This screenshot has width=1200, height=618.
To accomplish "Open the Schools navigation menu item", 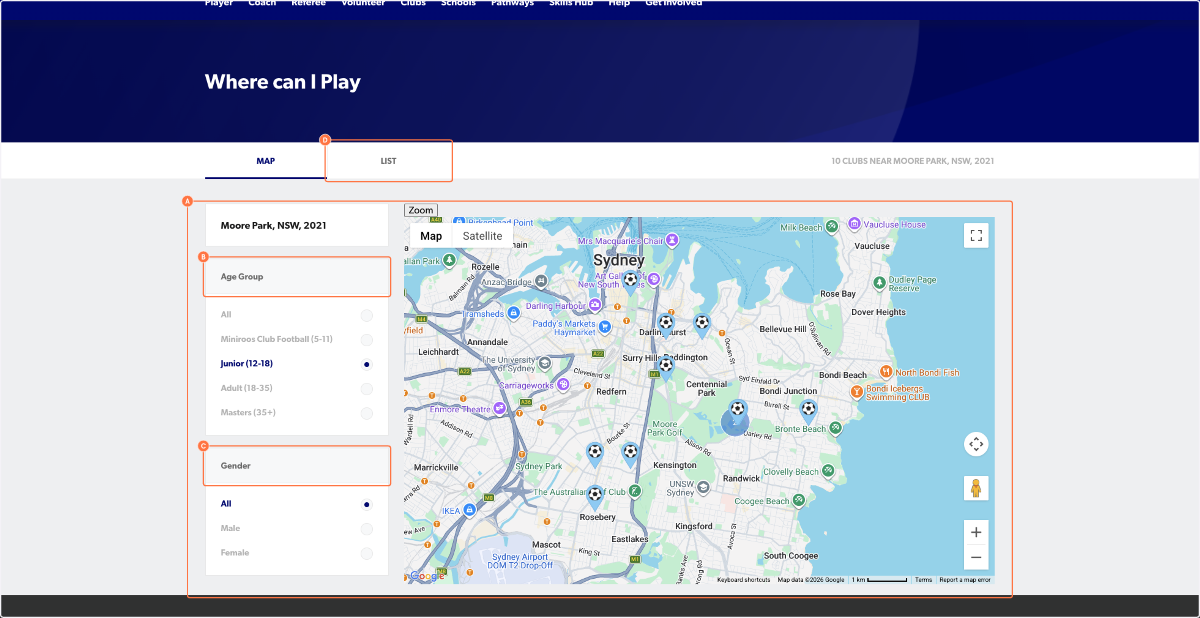I will click(459, 3).
